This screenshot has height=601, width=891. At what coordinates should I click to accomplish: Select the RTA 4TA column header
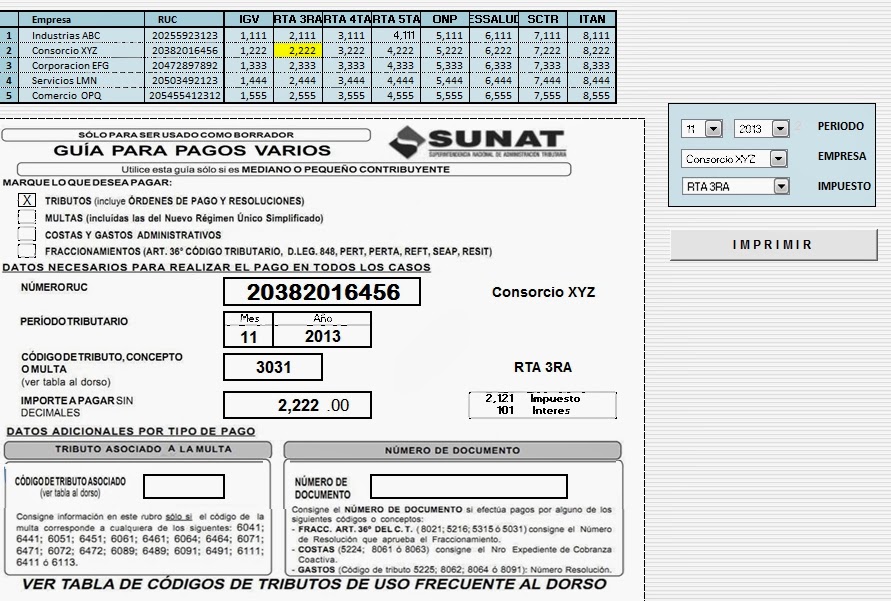(347, 19)
